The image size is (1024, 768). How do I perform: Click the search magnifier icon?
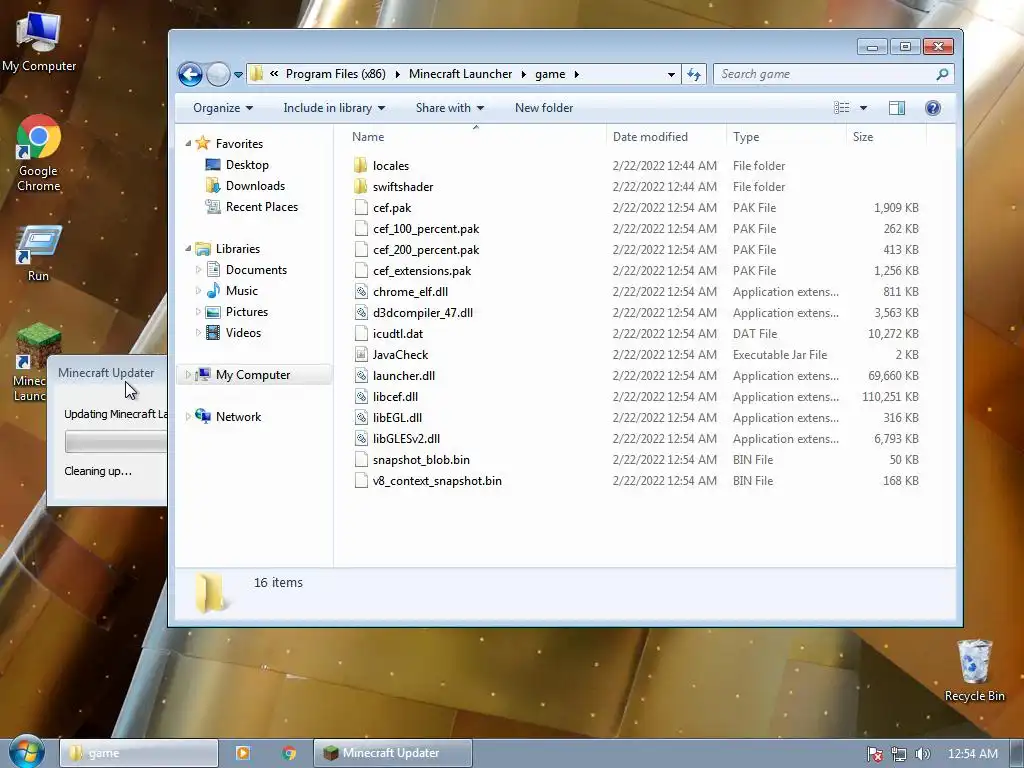[942, 74]
